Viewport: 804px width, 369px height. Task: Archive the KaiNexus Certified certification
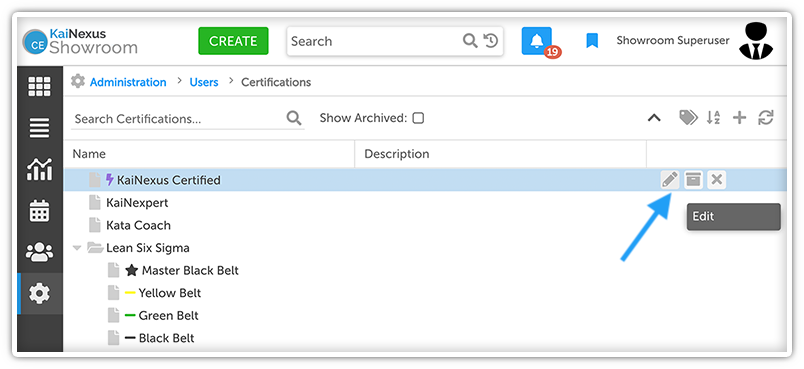coord(693,180)
